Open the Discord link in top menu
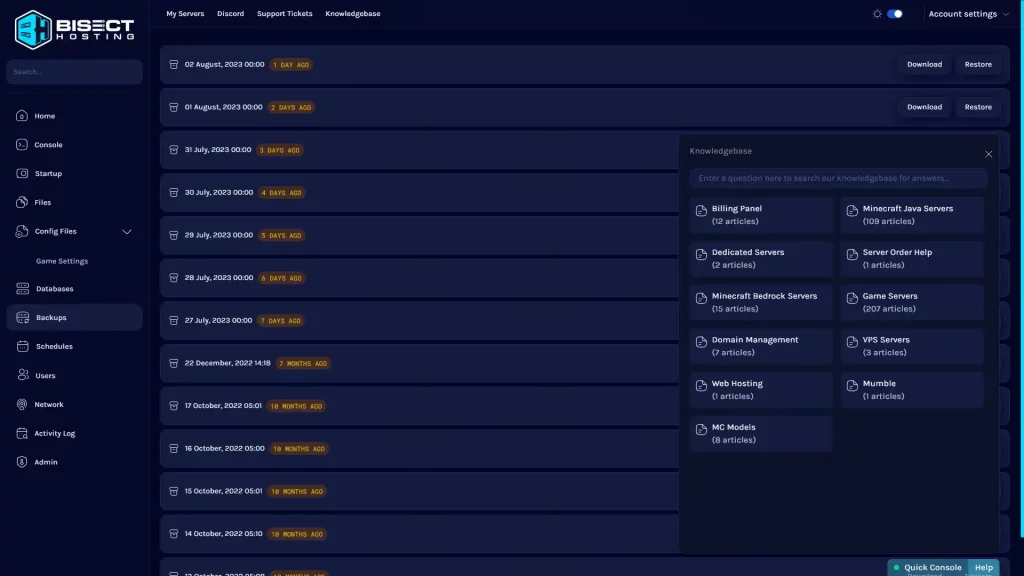 click(x=230, y=14)
